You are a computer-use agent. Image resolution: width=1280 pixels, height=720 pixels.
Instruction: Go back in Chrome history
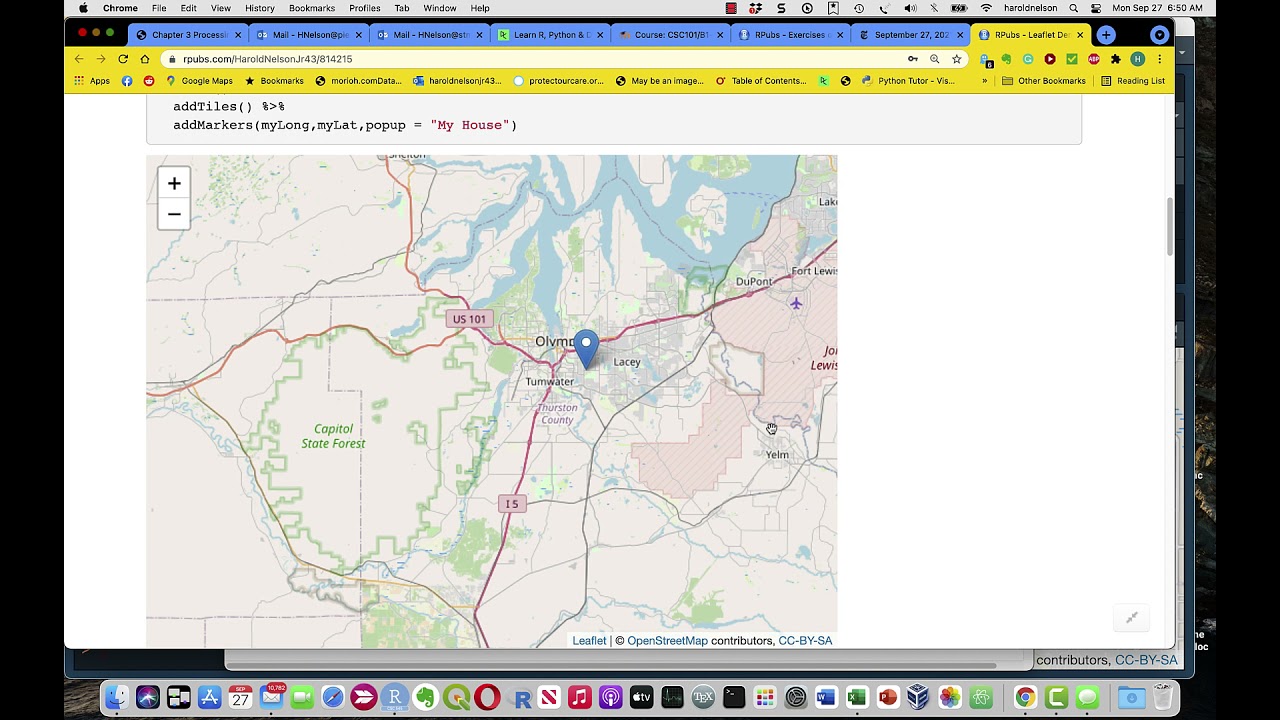79,59
